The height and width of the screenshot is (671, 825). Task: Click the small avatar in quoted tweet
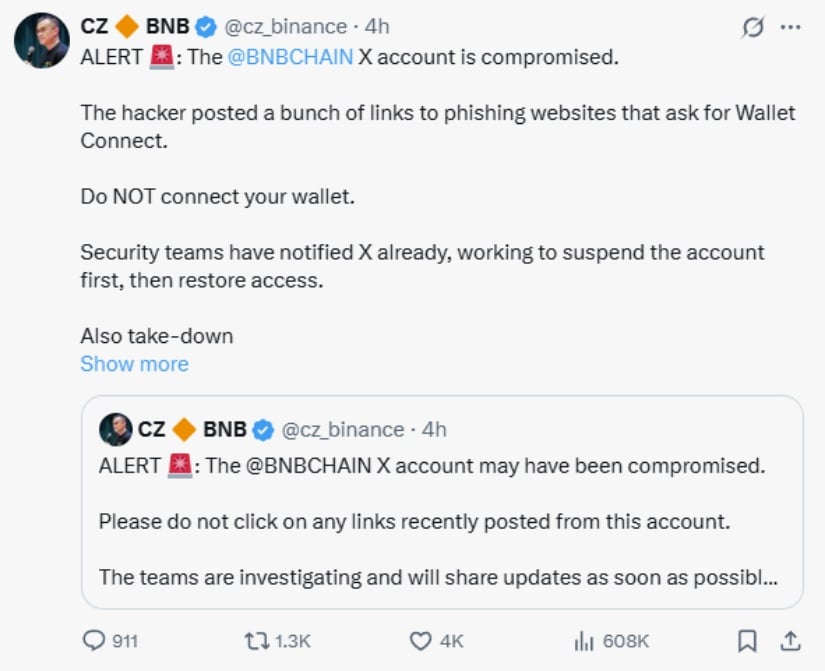(116, 430)
